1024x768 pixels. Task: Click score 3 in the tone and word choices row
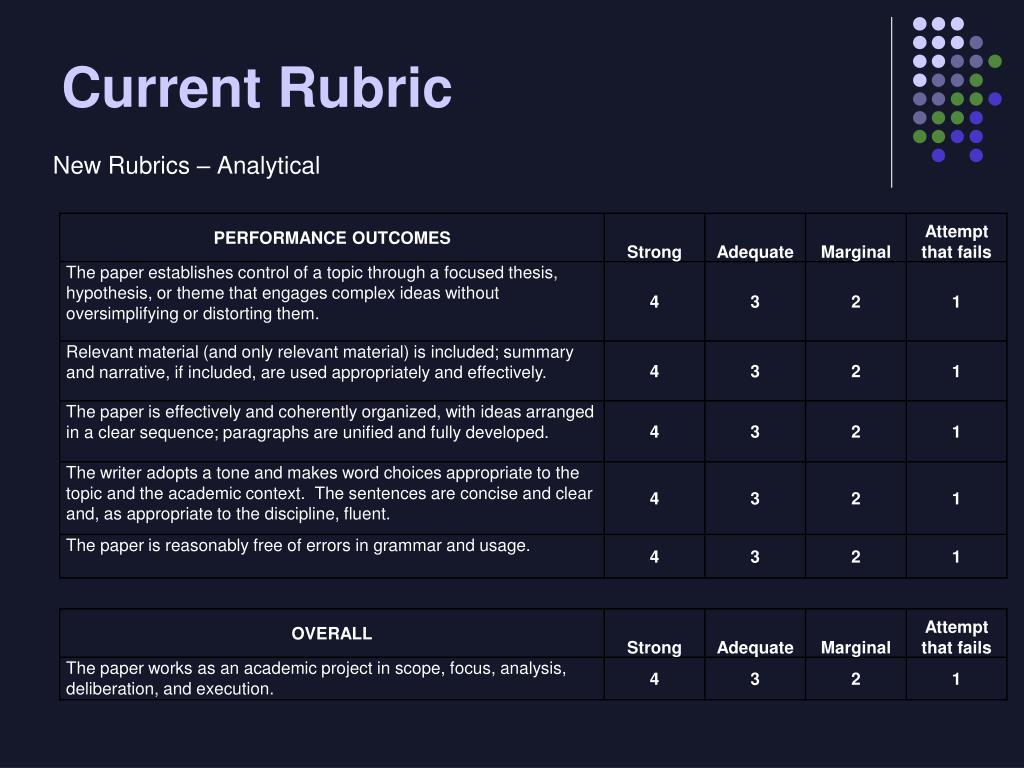pyautogui.click(x=755, y=499)
